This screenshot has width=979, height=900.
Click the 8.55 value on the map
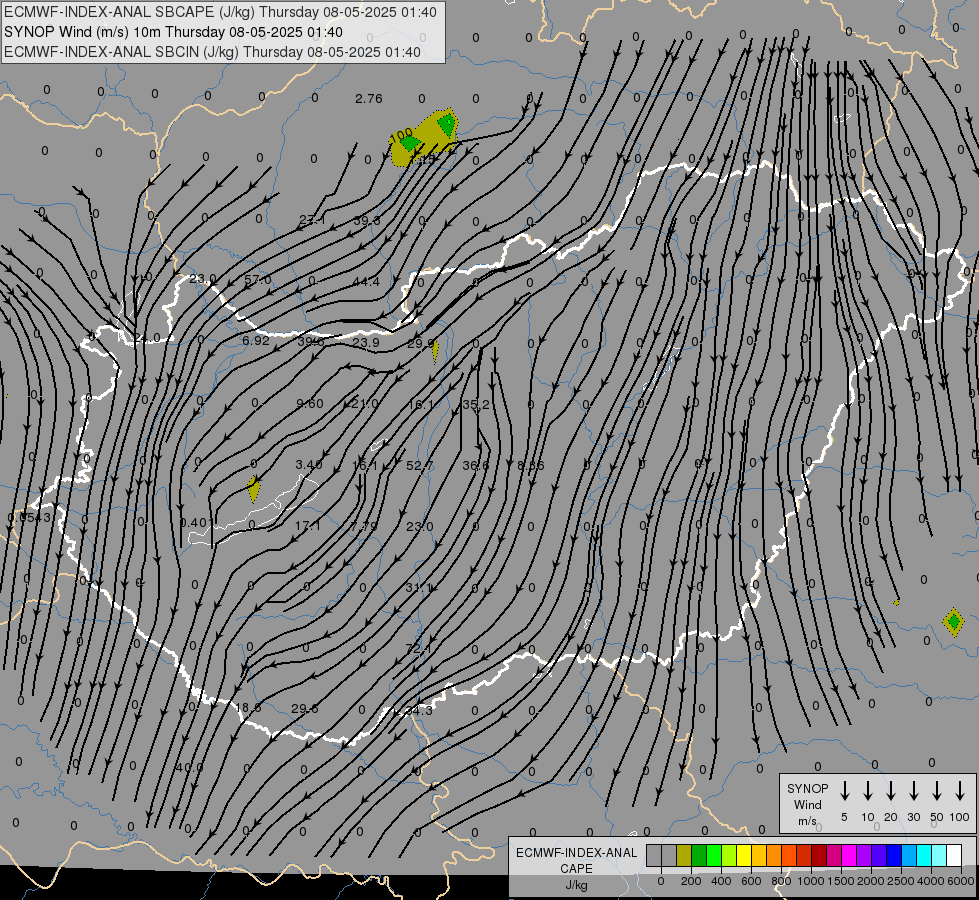pos(531,465)
